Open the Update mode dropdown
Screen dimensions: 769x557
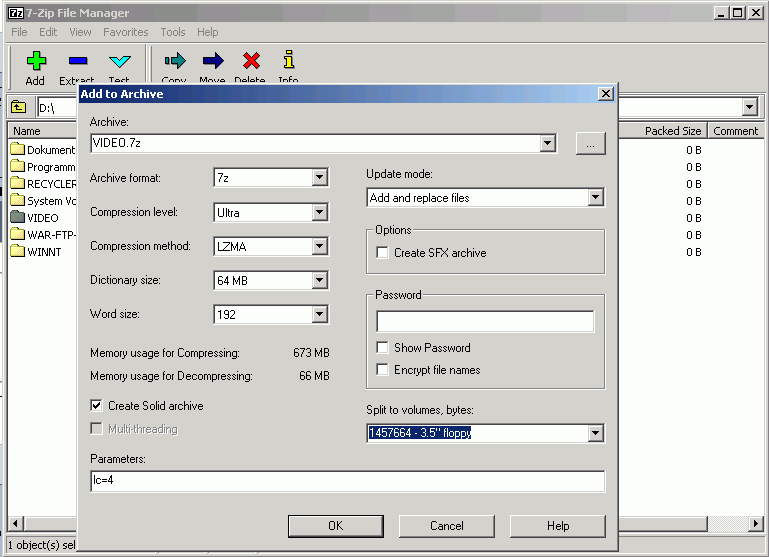595,198
